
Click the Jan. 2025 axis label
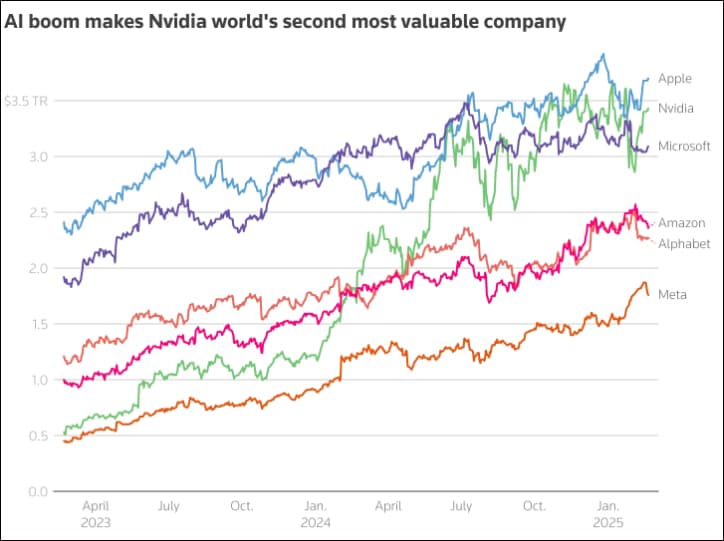[608, 514]
